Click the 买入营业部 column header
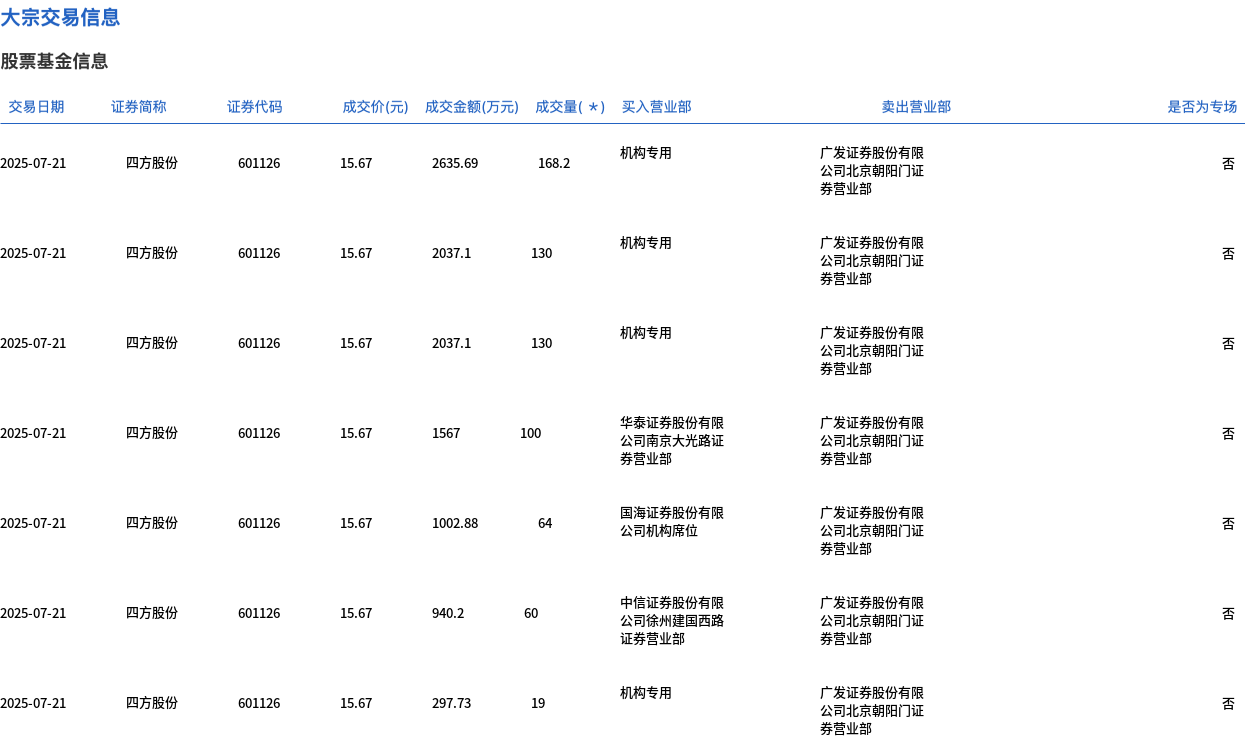This screenshot has width=1245, height=754. coord(656,107)
